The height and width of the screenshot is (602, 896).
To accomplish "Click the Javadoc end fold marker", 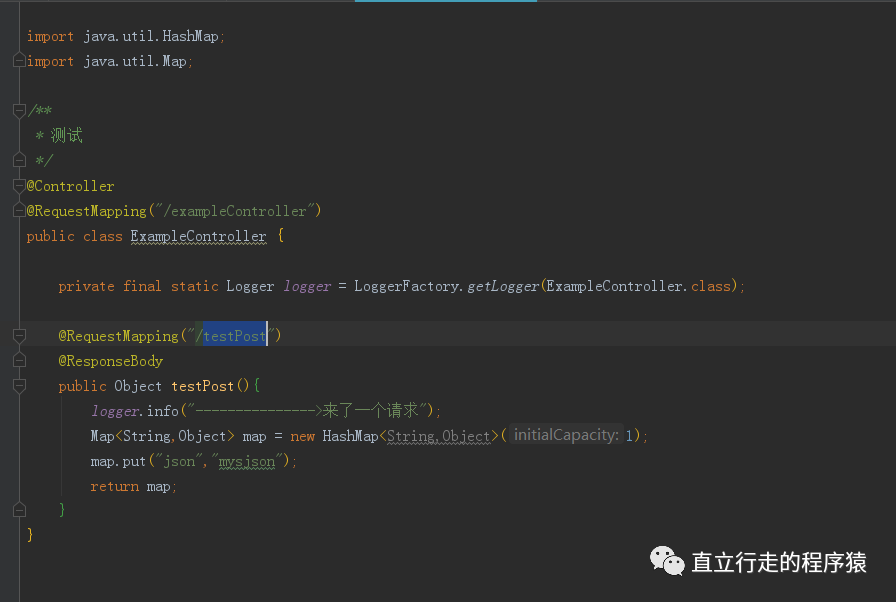I will [19, 160].
